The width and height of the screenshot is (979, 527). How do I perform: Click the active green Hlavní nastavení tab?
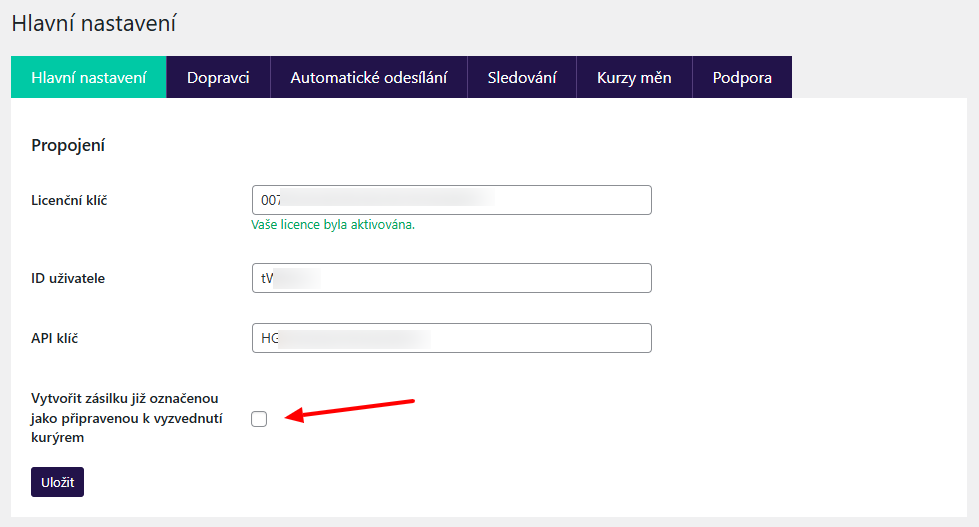89,77
